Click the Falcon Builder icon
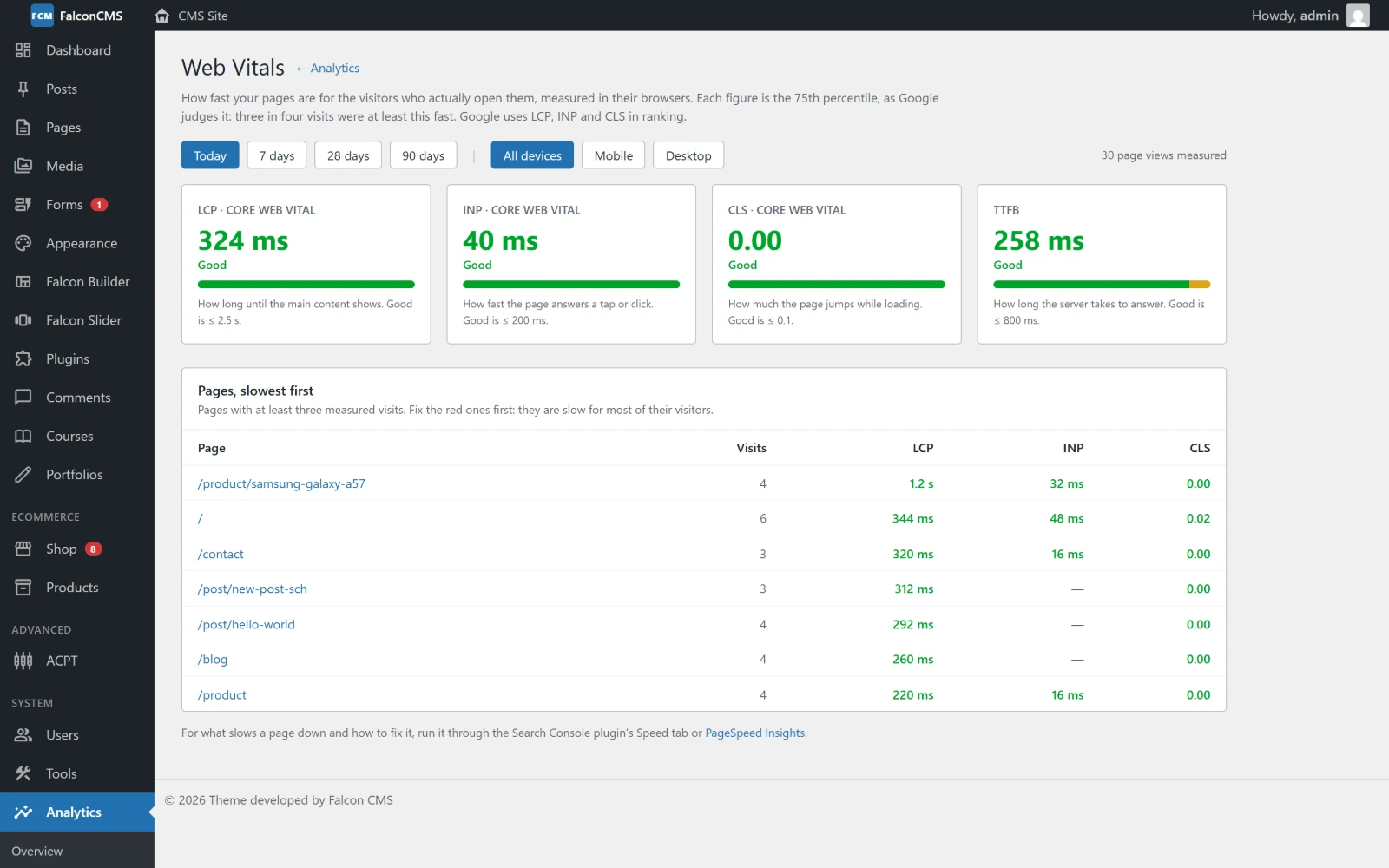This screenshot has width=1389, height=868. (23, 282)
